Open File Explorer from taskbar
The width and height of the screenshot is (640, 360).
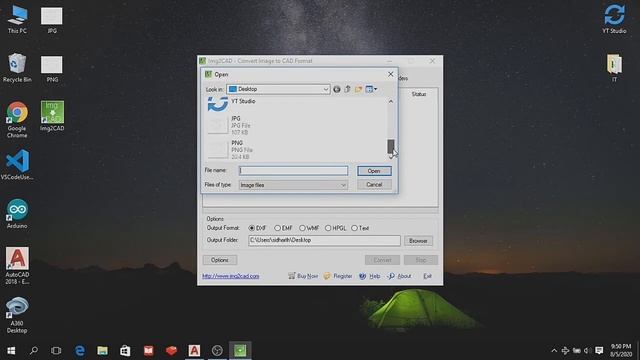coord(102,351)
